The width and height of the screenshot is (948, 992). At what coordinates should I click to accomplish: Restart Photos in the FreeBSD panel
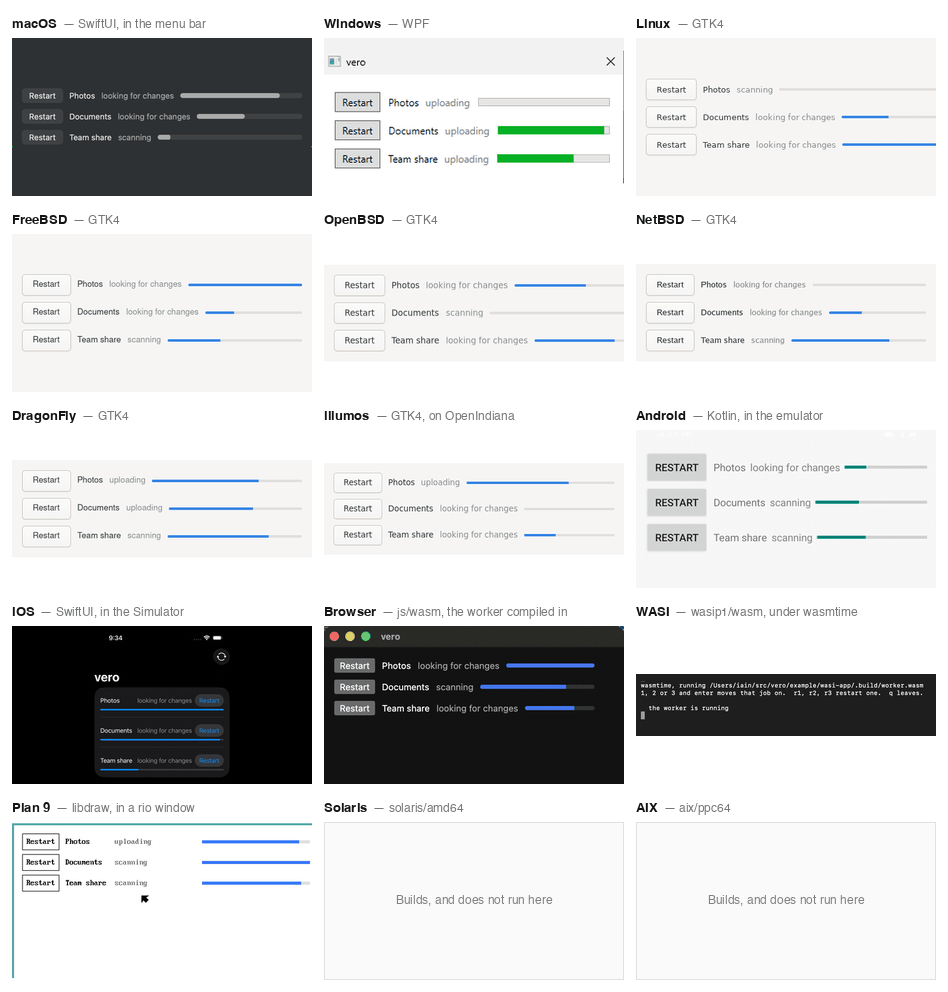point(46,284)
